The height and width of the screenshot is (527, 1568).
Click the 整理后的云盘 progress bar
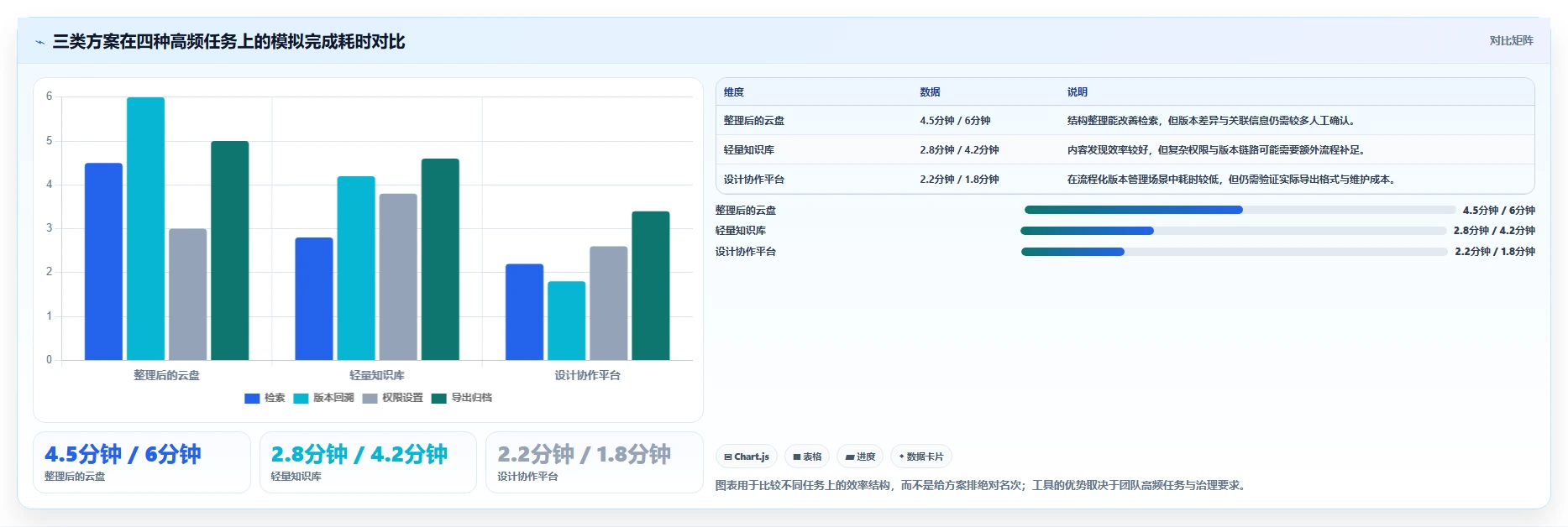click(x=1240, y=210)
